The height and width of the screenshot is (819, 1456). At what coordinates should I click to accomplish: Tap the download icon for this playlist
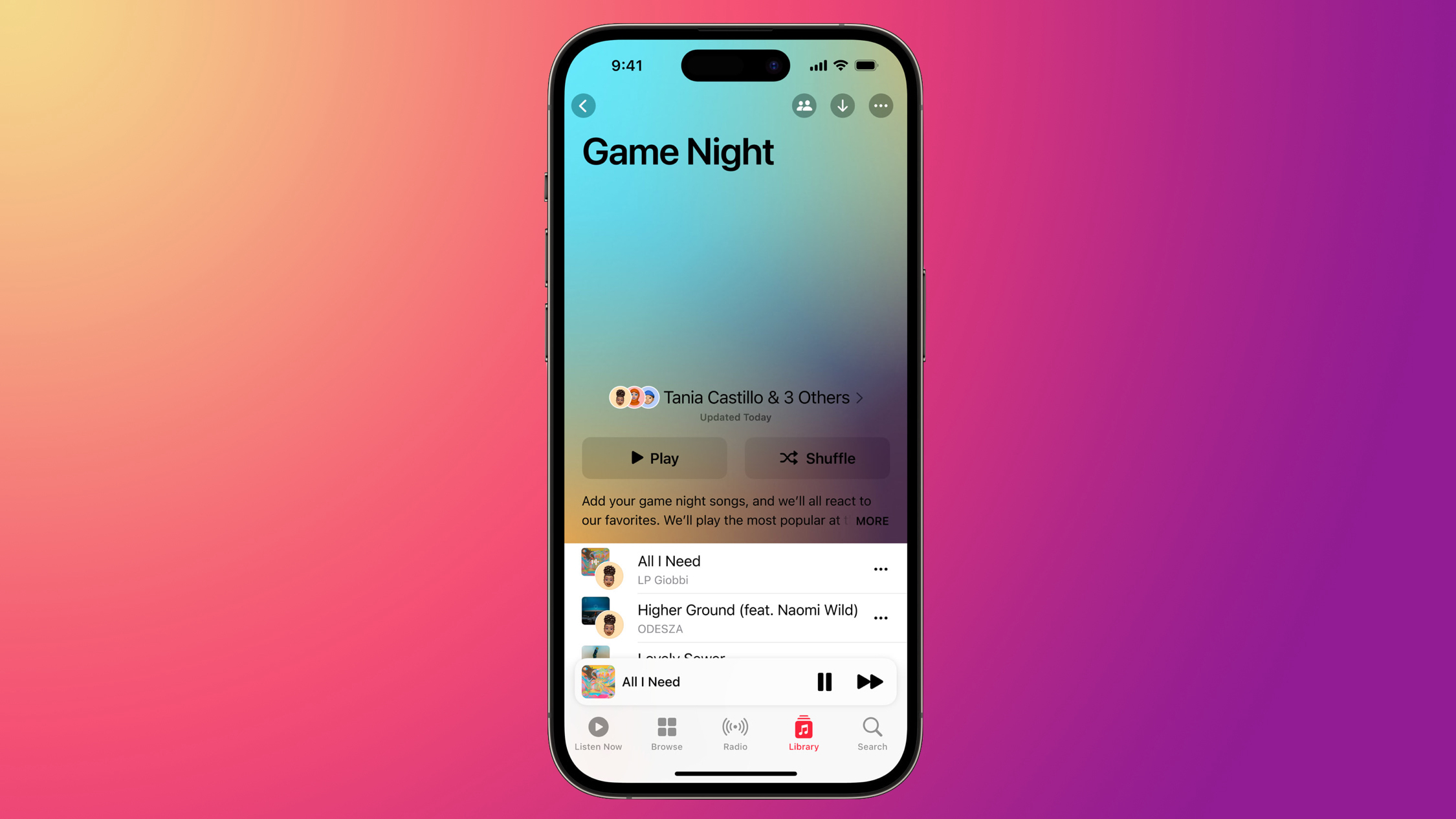842,104
